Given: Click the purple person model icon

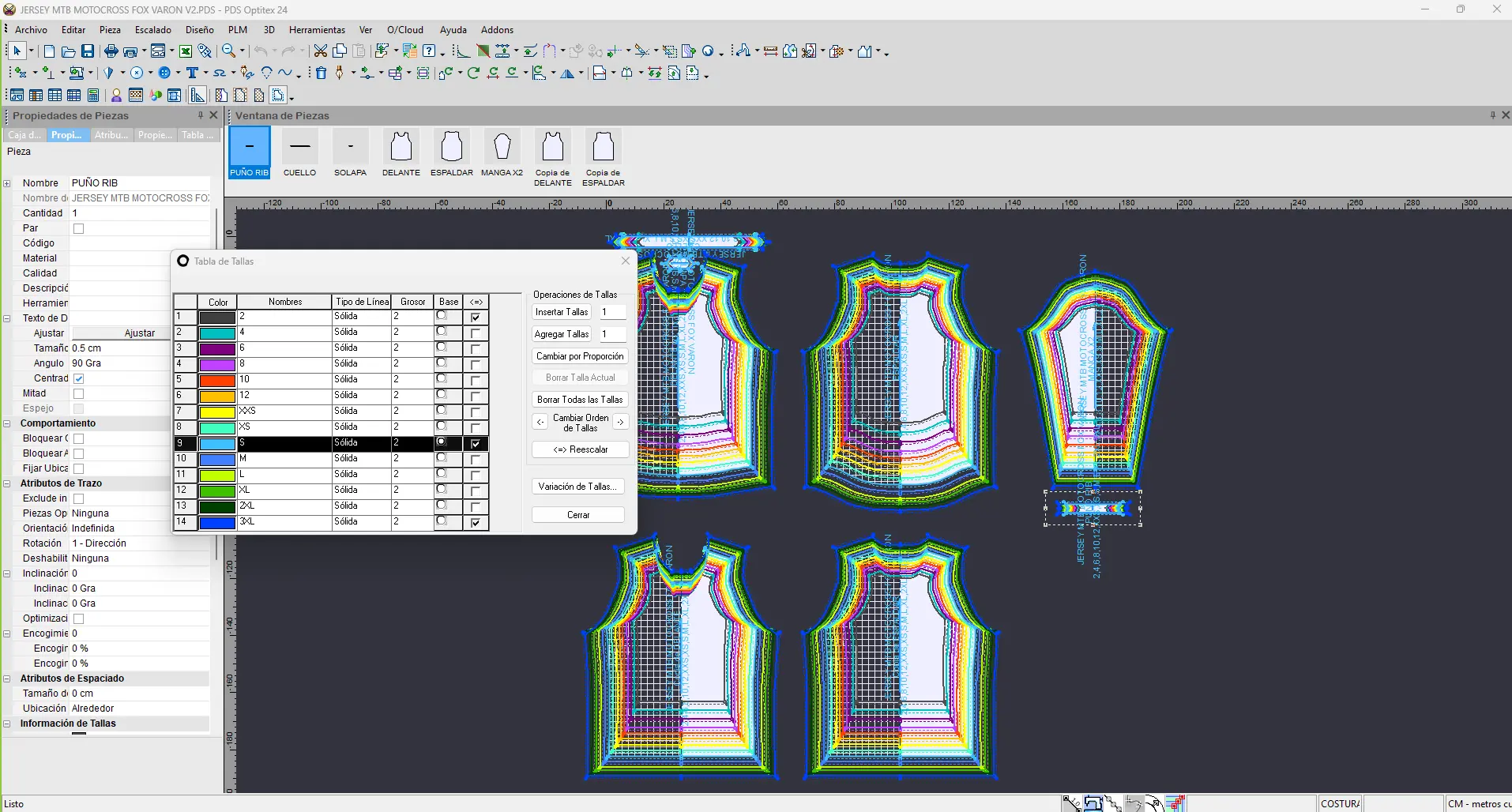Looking at the screenshot, I should 116,96.
